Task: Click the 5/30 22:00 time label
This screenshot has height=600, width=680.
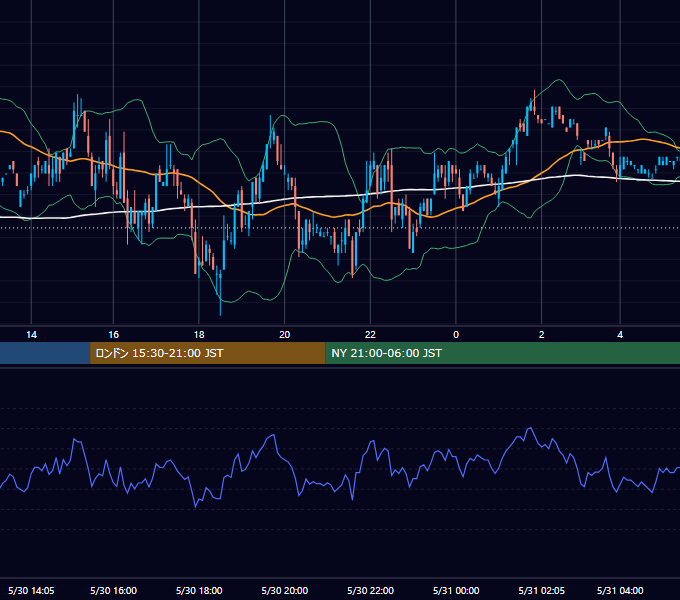Action: point(370,590)
